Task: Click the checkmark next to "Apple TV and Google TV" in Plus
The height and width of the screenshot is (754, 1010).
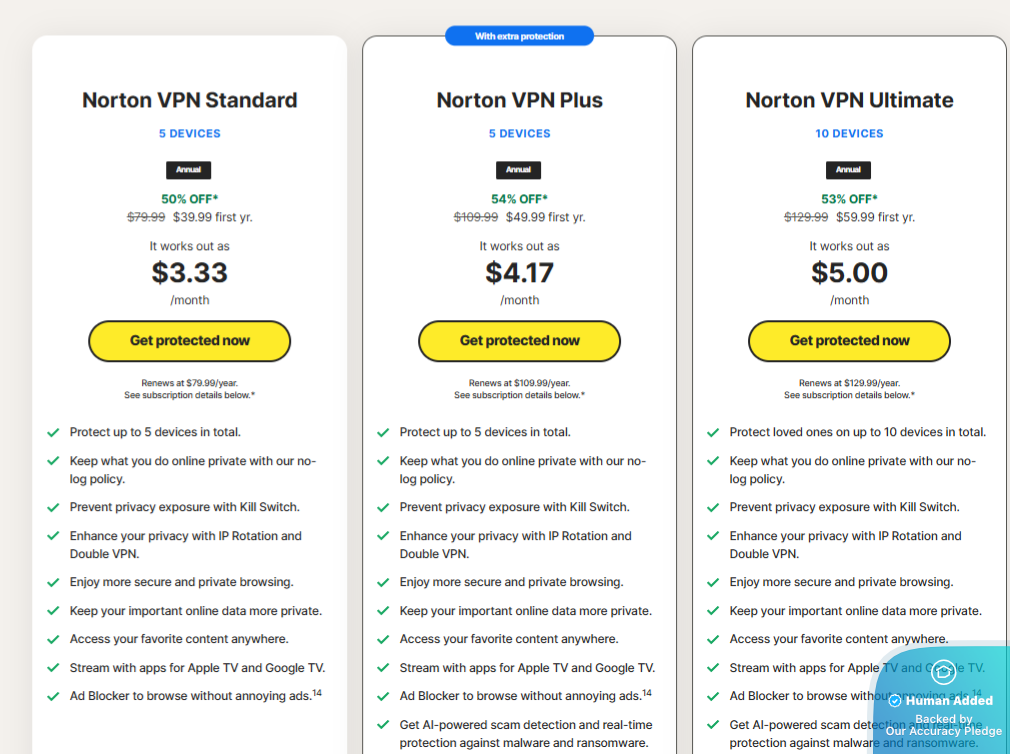Action: (383, 668)
